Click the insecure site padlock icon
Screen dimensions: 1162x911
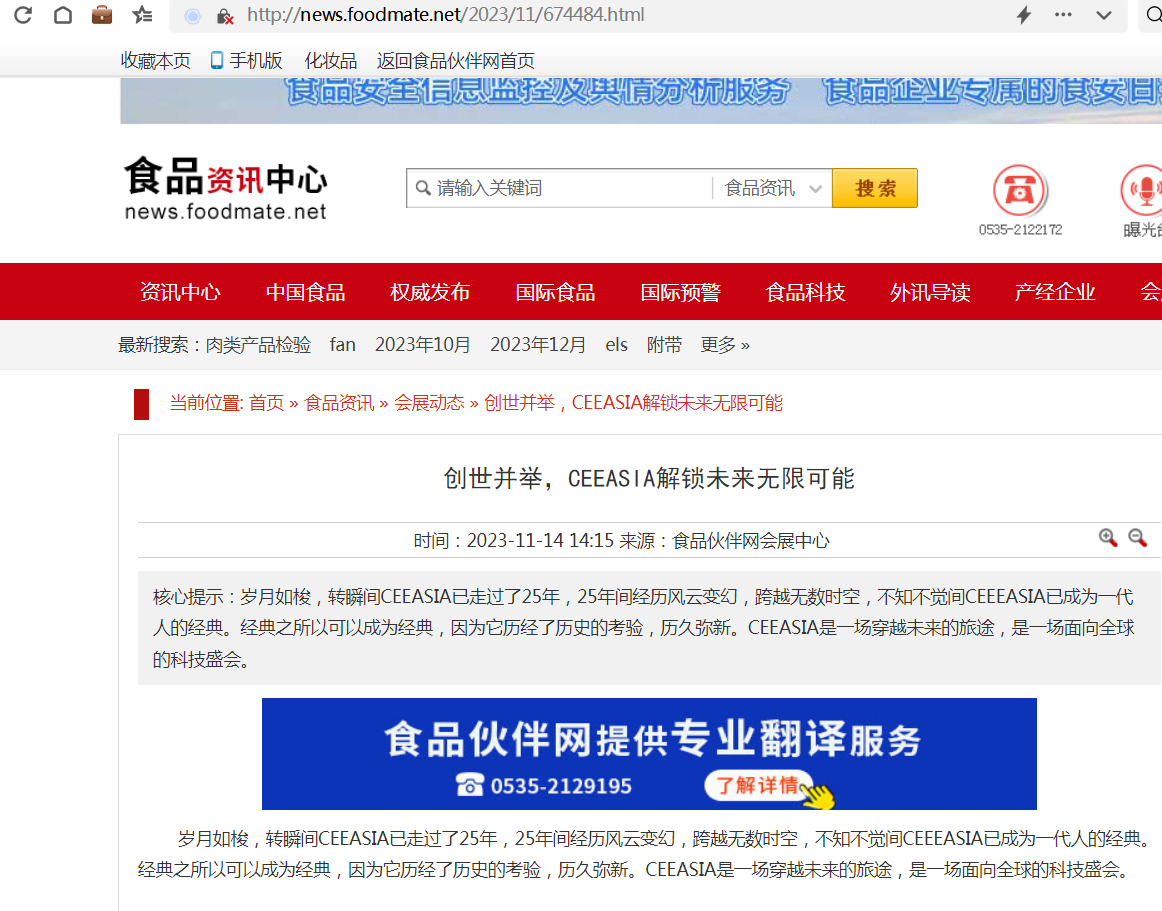click(x=225, y=16)
